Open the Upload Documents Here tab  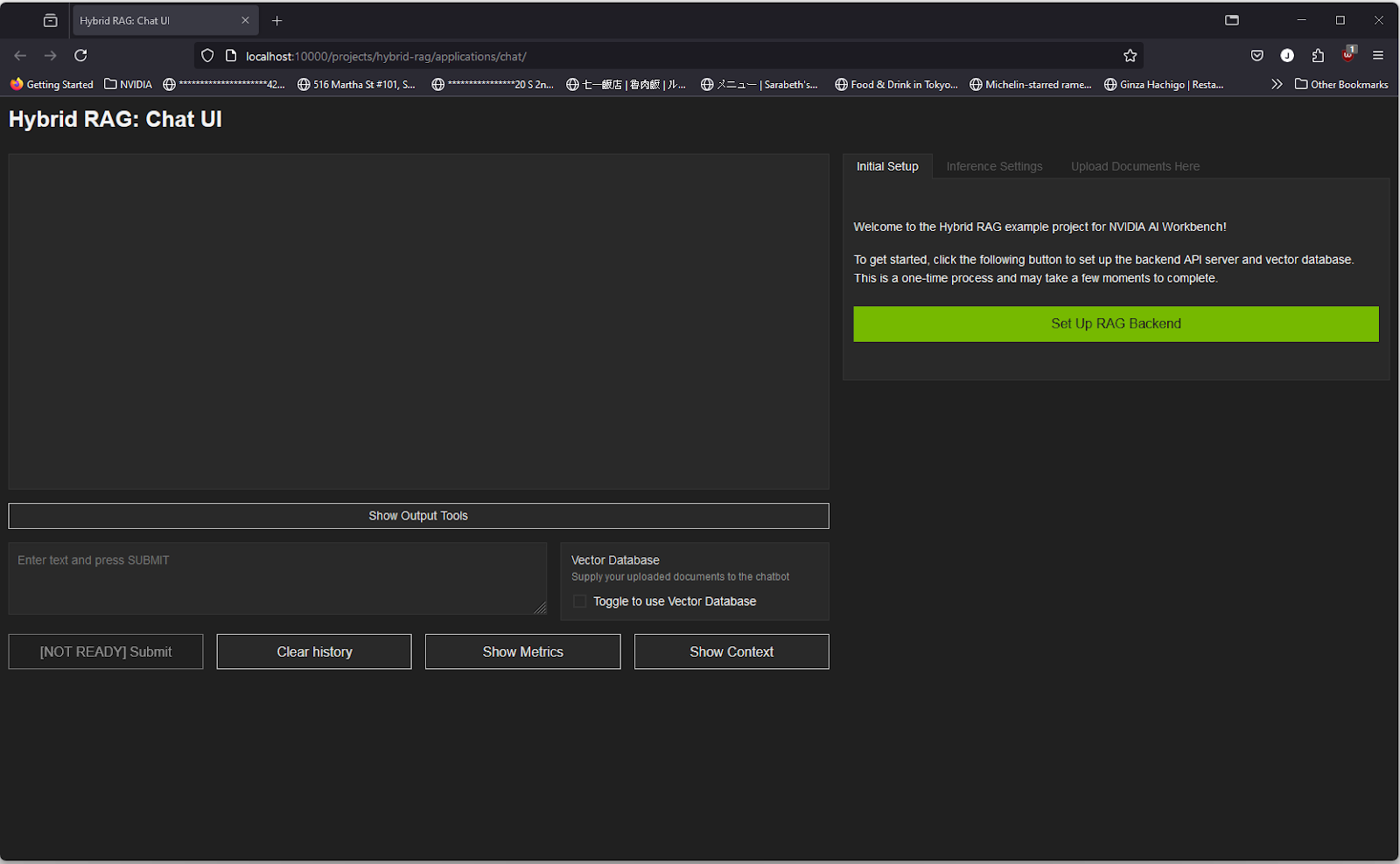(1135, 166)
